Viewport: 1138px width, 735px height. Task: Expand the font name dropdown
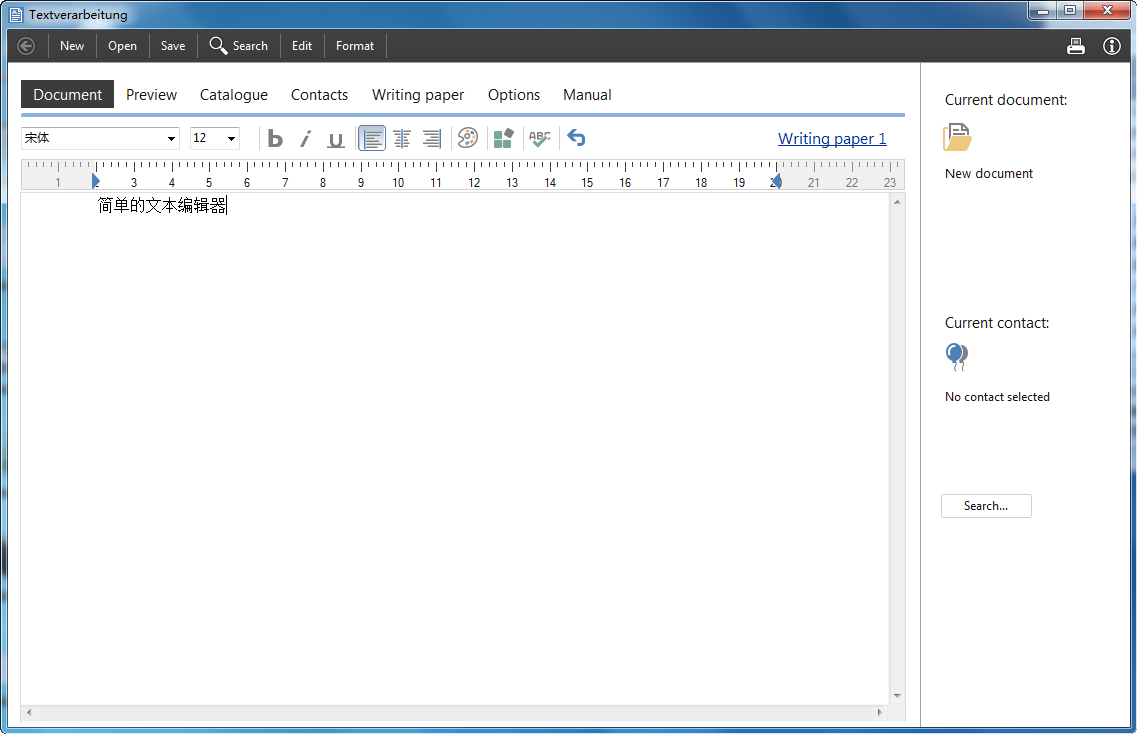(171, 138)
